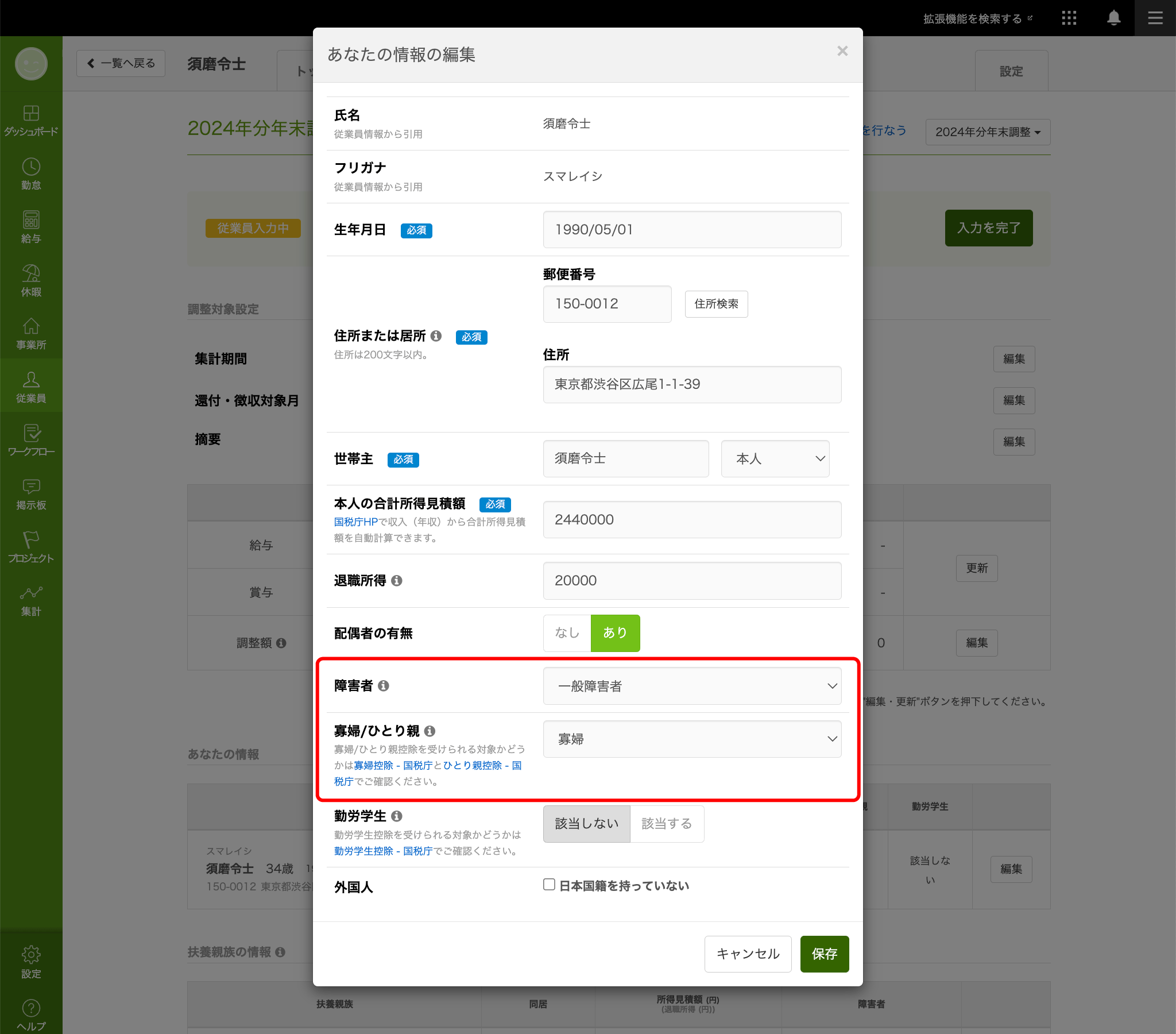Open the 世帯主 relationship dropdown 本人

(x=775, y=458)
